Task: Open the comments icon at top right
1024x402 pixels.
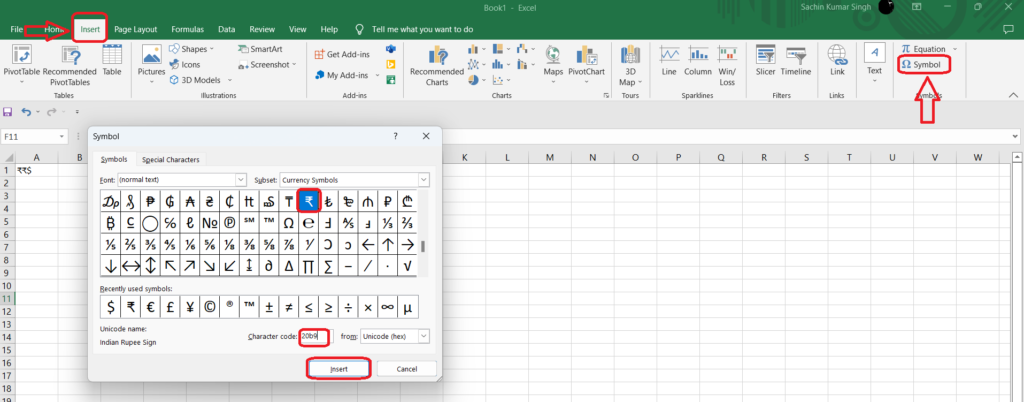Action: click(x=1008, y=29)
